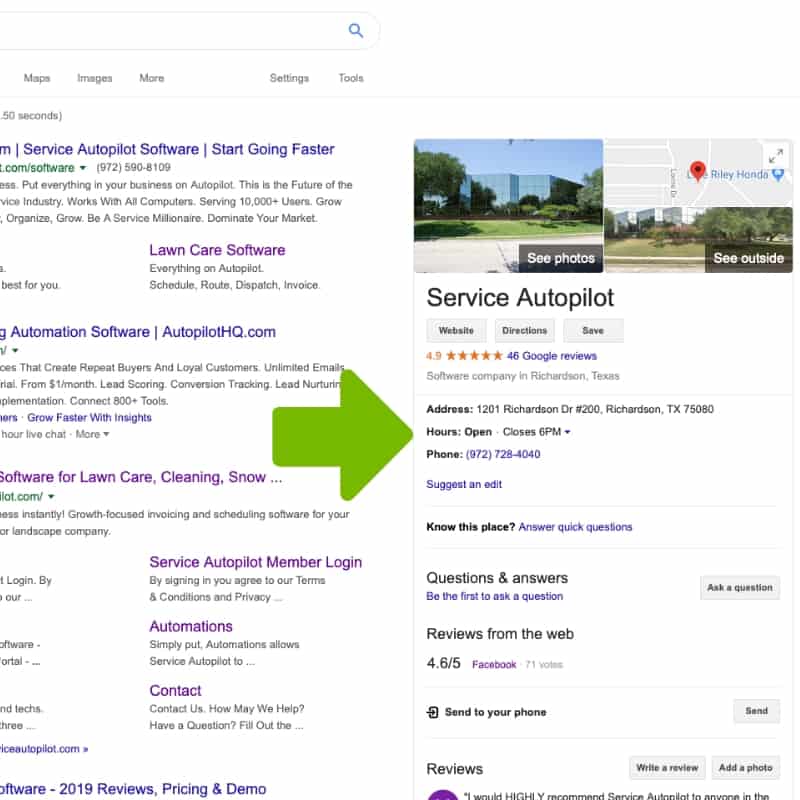
Task: Open the Facebook reviews link
Action: [494, 664]
